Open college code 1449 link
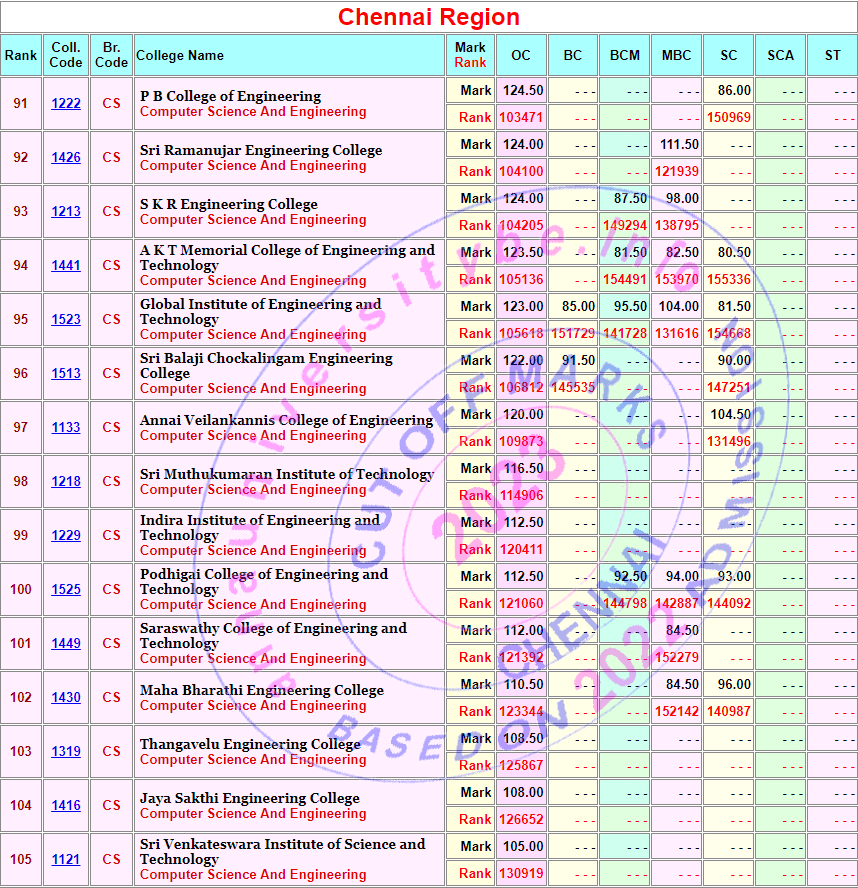858x888 pixels. tap(66, 643)
